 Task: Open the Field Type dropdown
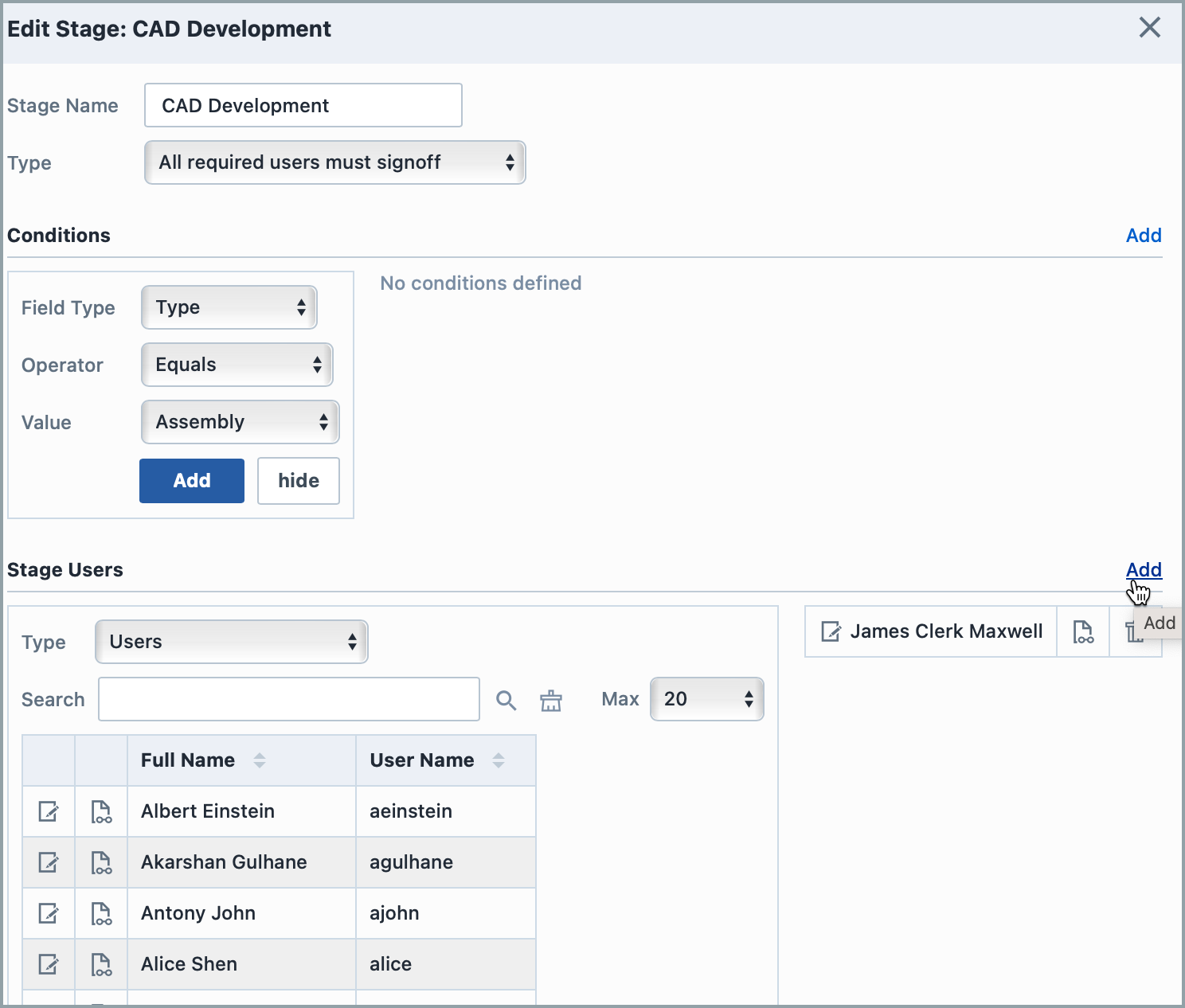229,307
